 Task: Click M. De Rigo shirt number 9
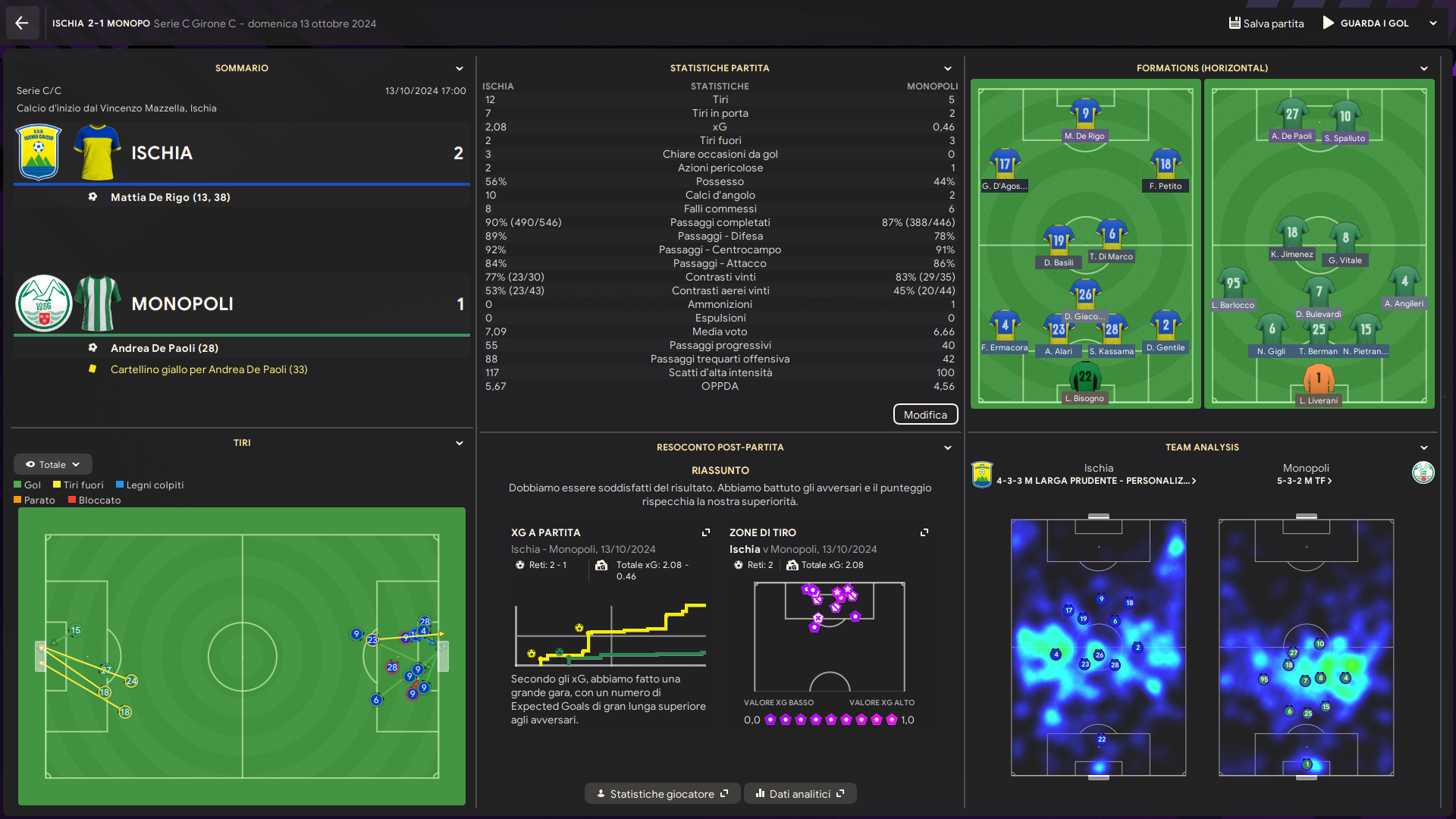tap(1085, 115)
